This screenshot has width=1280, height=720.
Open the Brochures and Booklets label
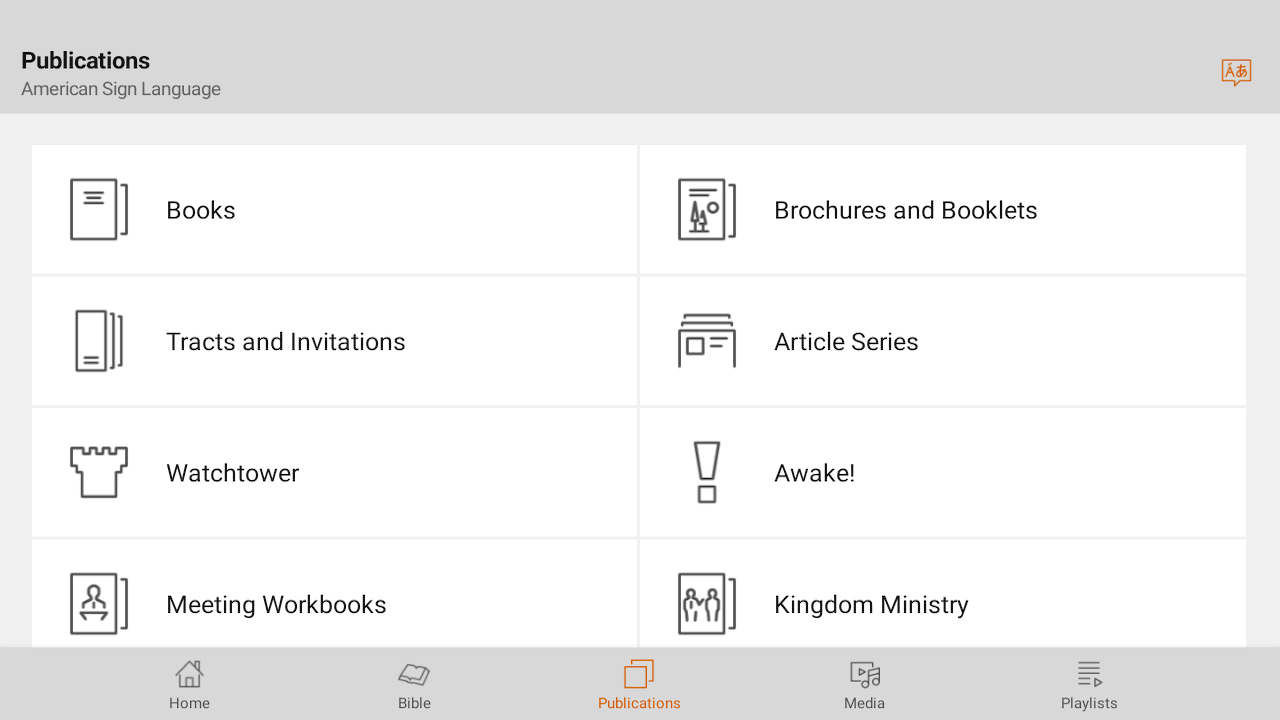[905, 210]
